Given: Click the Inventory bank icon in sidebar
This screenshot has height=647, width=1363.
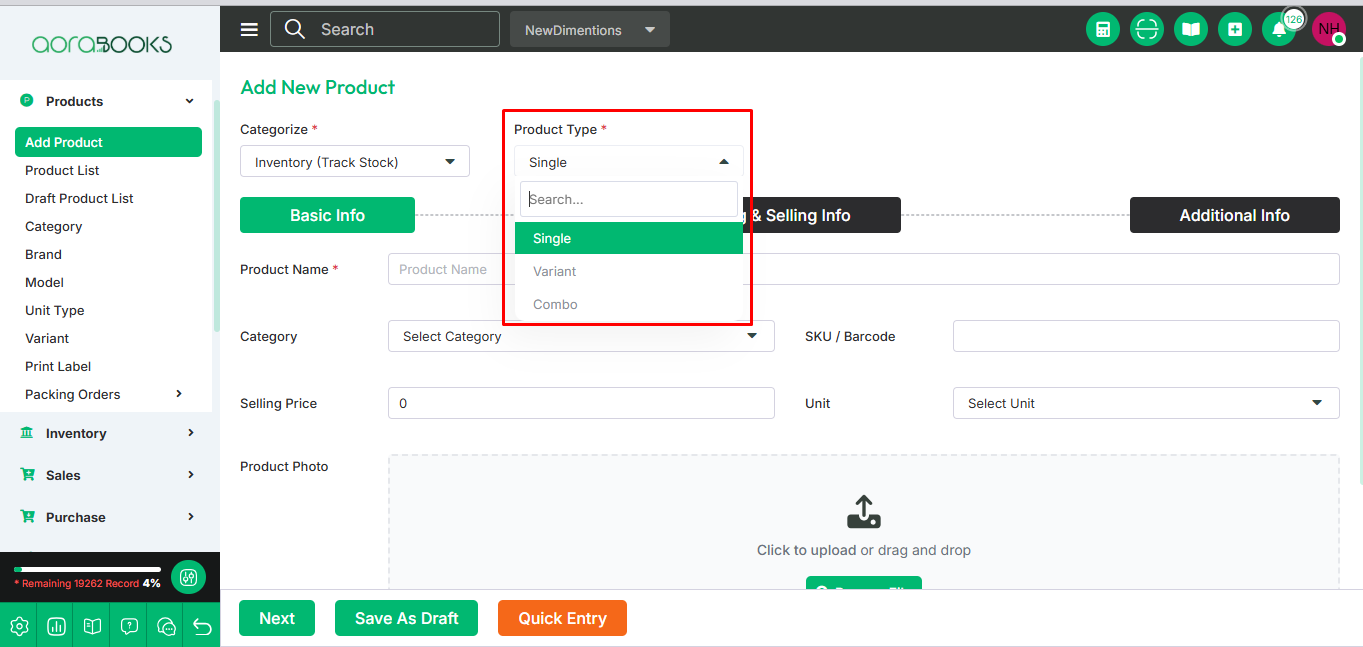Looking at the screenshot, I should 27,433.
